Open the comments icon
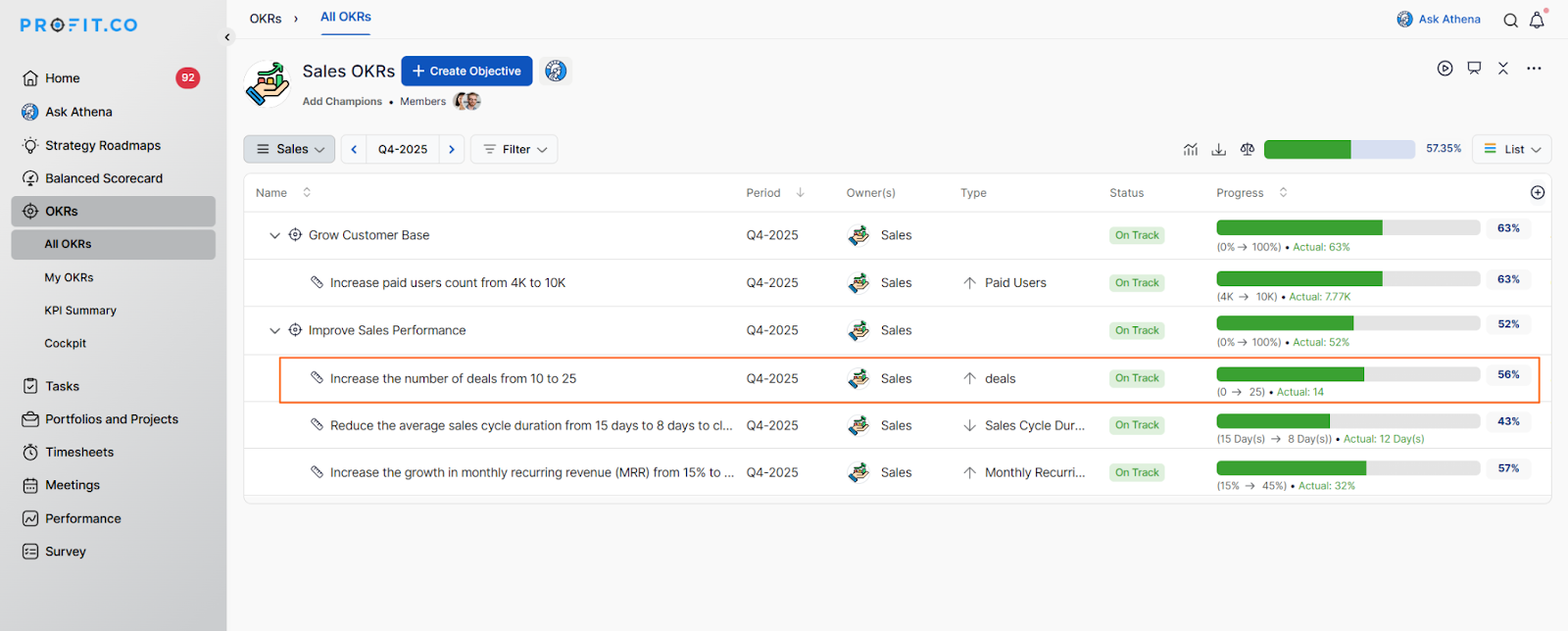The width and height of the screenshot is (1568, 631). click(1474, 69)
